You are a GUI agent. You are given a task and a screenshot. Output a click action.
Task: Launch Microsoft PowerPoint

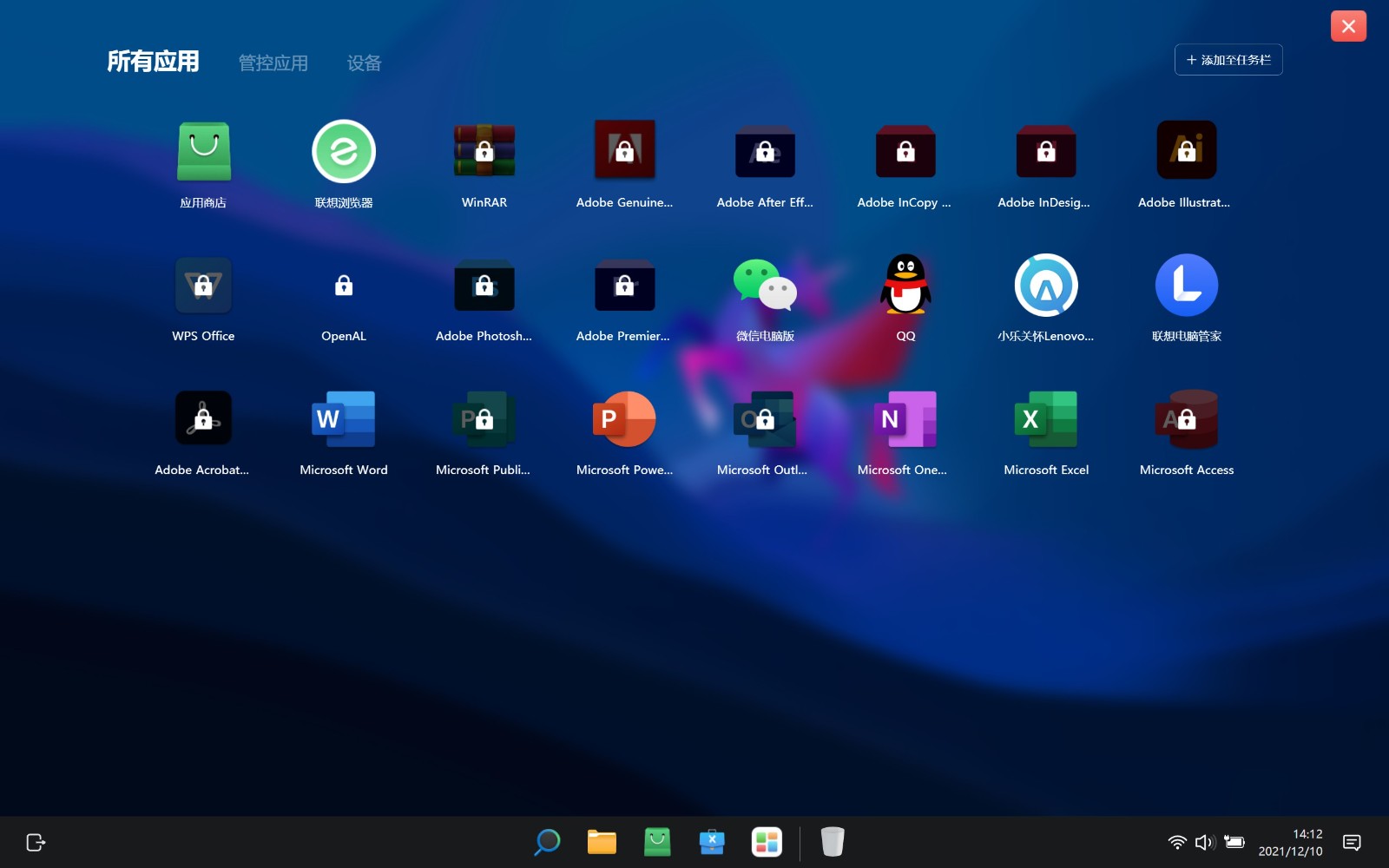[x=625, y=418]
